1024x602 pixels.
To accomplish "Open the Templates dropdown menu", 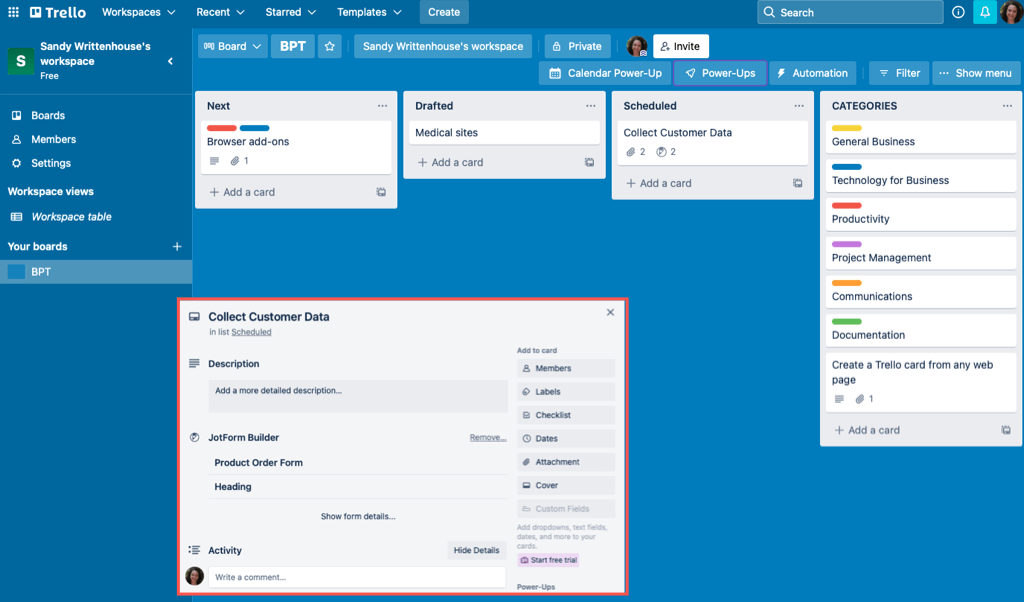I will click(x=369, y=12).
